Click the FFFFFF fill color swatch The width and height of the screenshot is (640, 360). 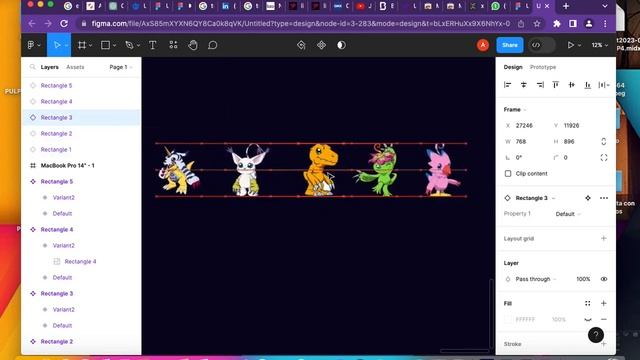point(508,319)
